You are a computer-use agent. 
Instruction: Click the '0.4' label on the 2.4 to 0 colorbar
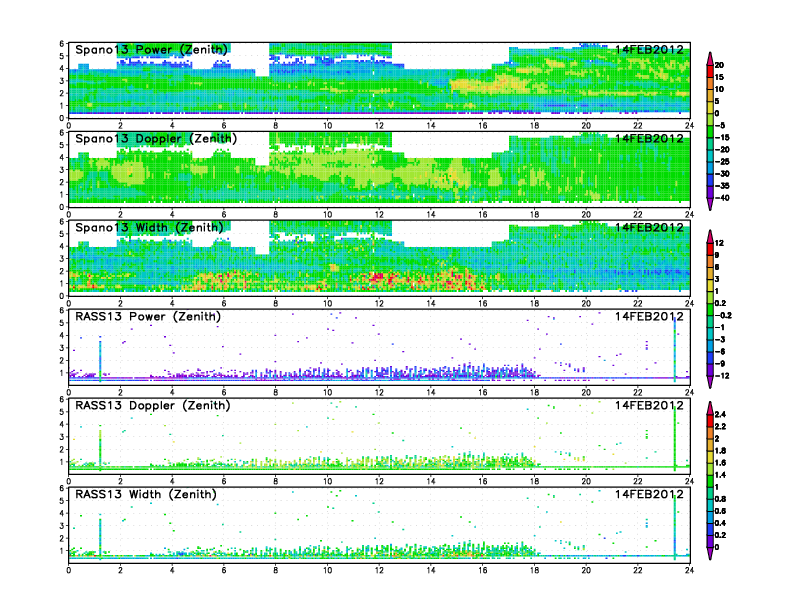pos(721,523)
